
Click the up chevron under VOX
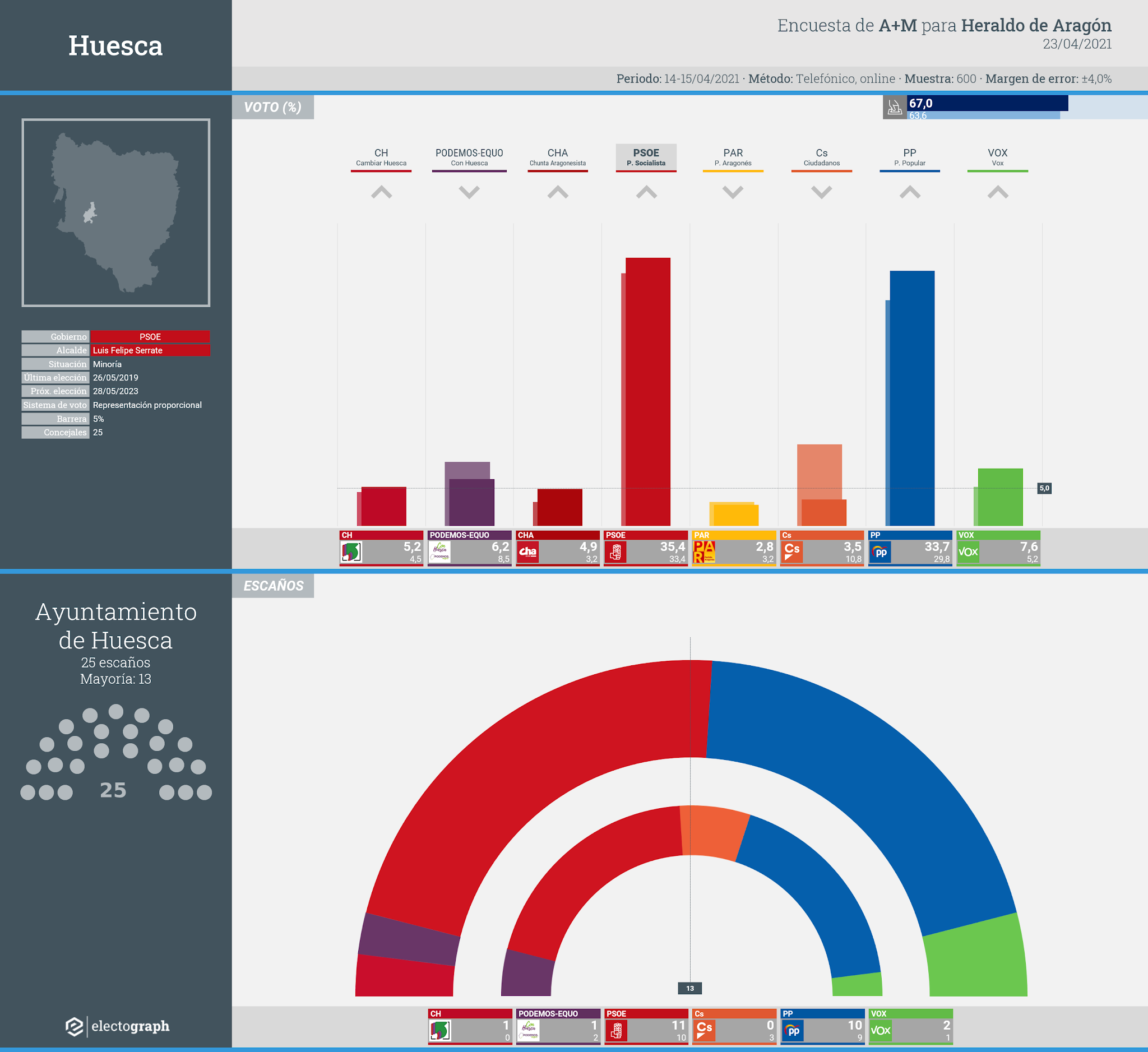(x=998, y=192)
